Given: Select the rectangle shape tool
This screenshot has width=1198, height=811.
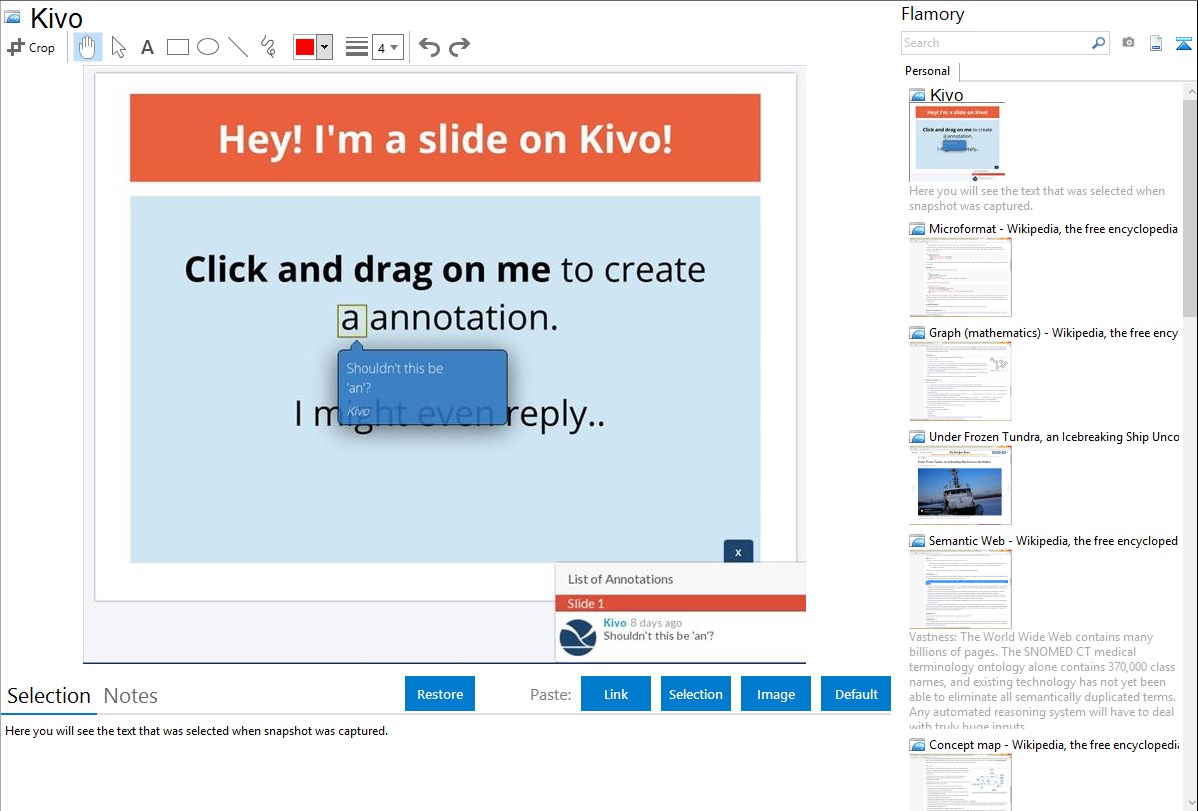Looking at the screenshot, I should [177, 47].
